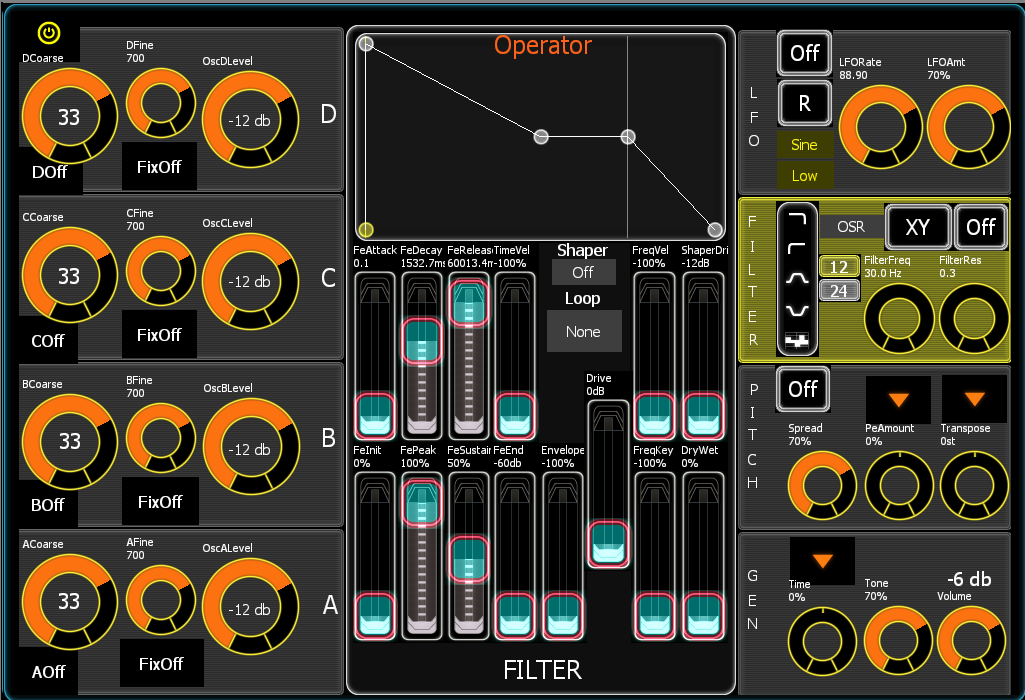
Task: Select the bottom vowel filter type icon
Action: pyautogui.click(x=797, y=340)
